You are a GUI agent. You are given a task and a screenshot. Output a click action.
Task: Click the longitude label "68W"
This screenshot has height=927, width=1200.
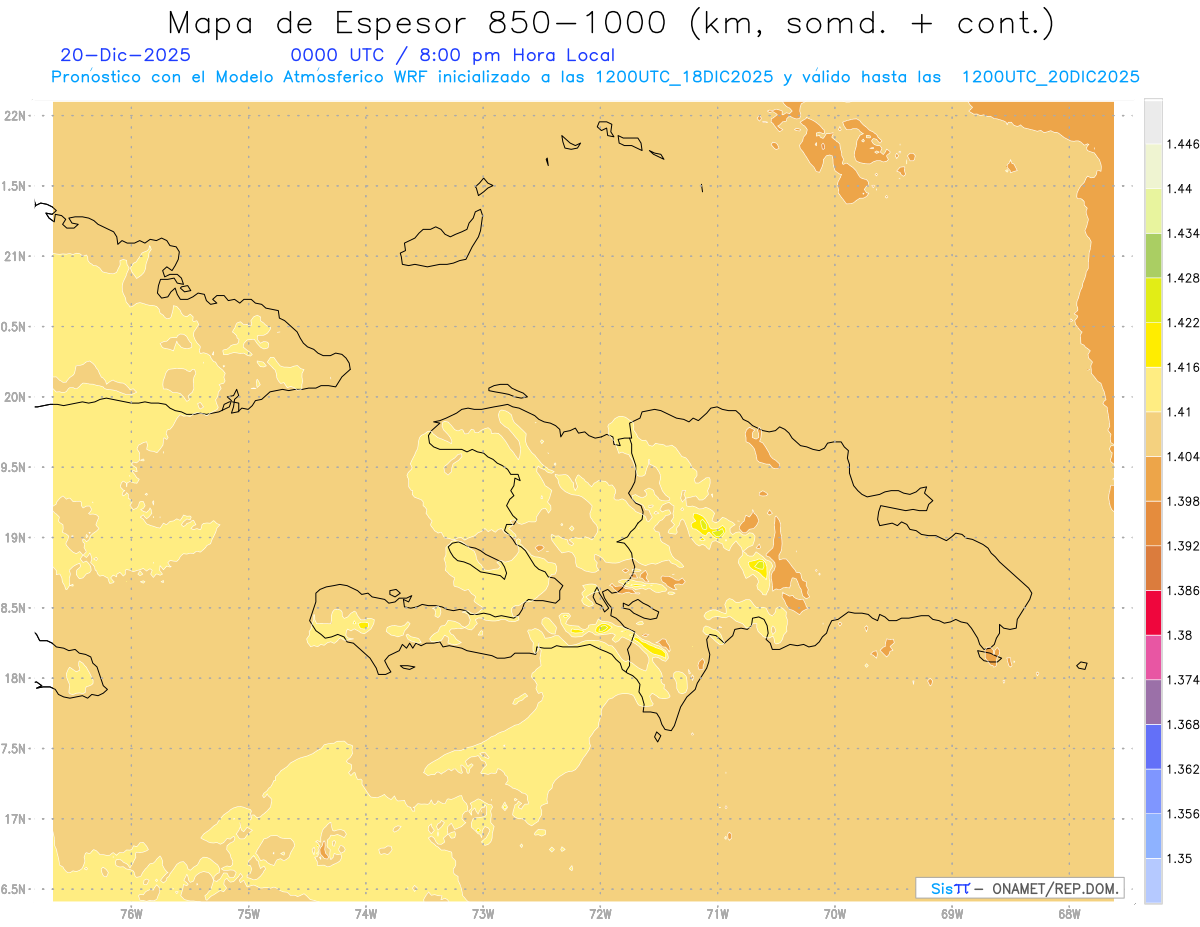[x=1069, y=914]
